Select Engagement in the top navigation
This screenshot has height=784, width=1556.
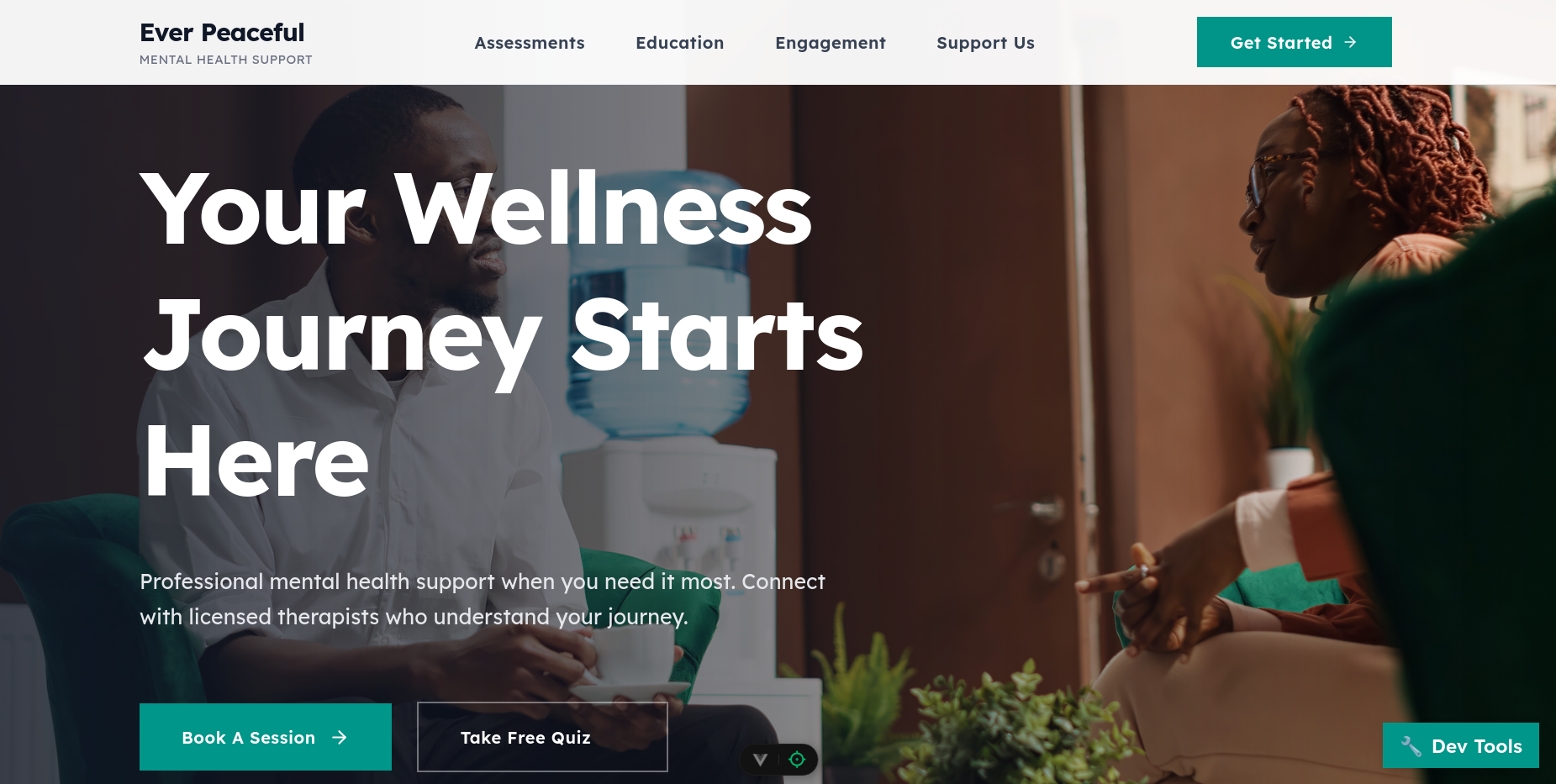coord(831,43)
